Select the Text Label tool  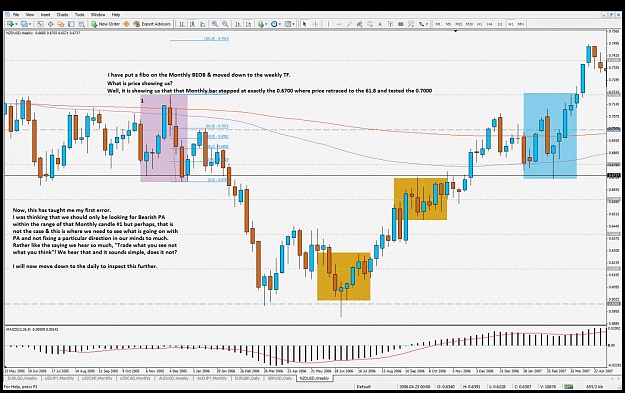pos(390,24)
